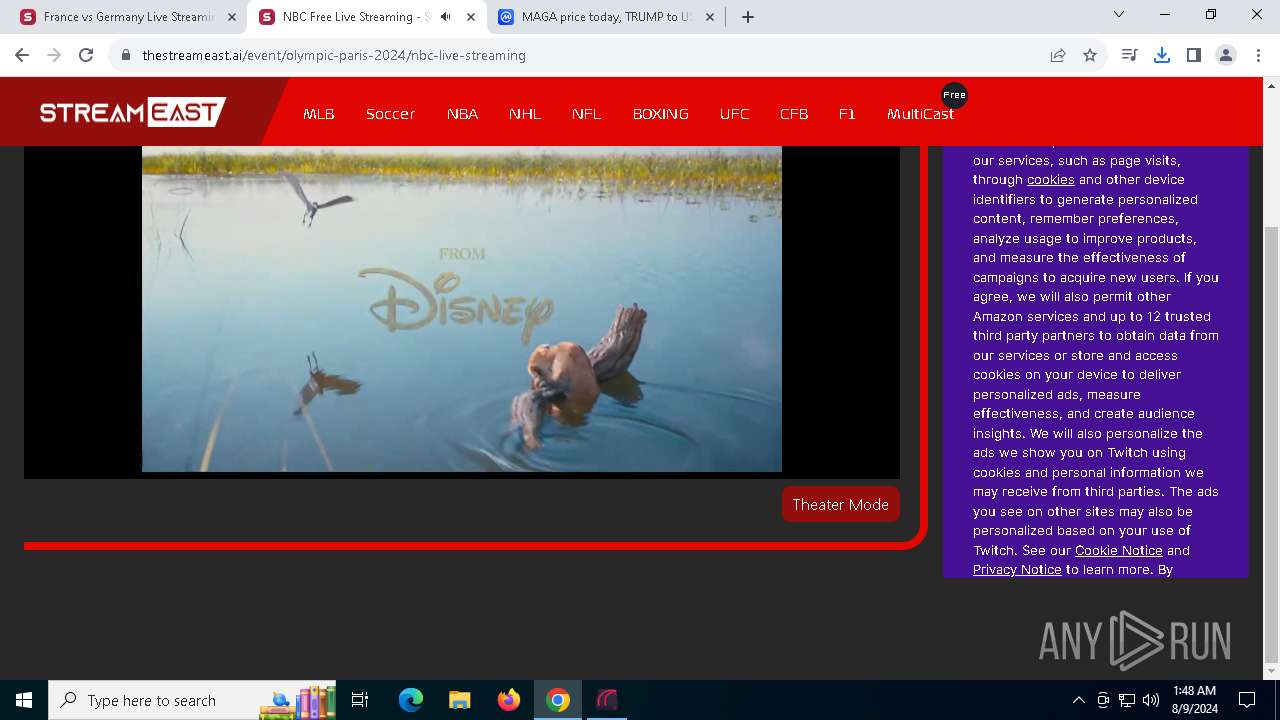
Task: Open the Soccer menu item
Action: [390, 114]
